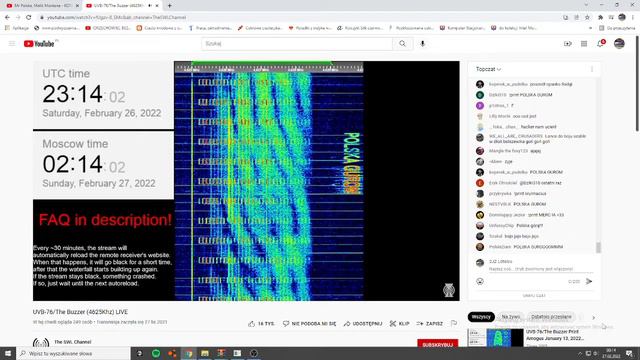The height and width of the screenshot is (360, 640).
Task: Expand the Top czat dropdown
Action: (488, 69)
